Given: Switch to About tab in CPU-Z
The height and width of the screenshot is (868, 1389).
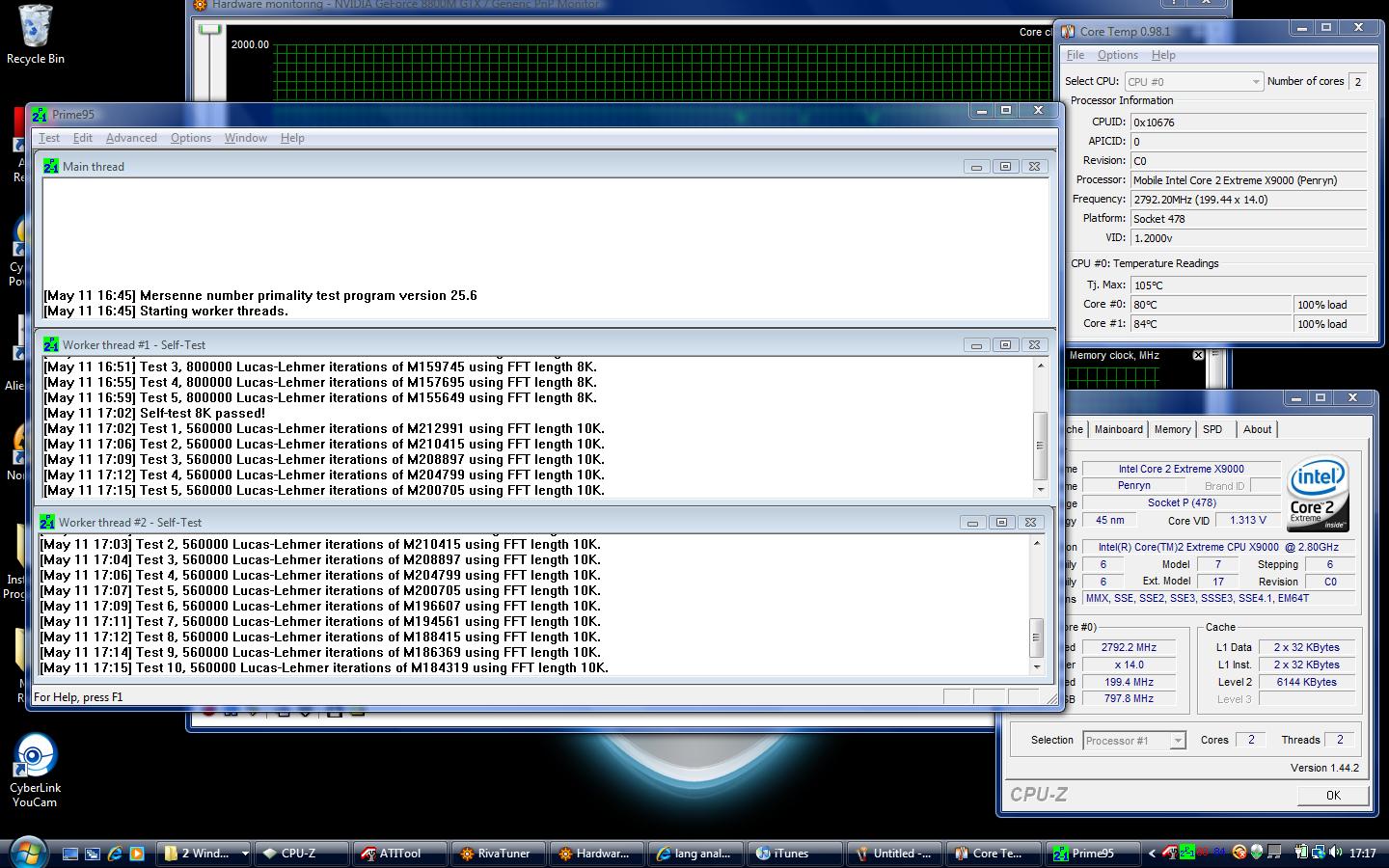Looking at the screenshot, I should tap(1257, 429).
